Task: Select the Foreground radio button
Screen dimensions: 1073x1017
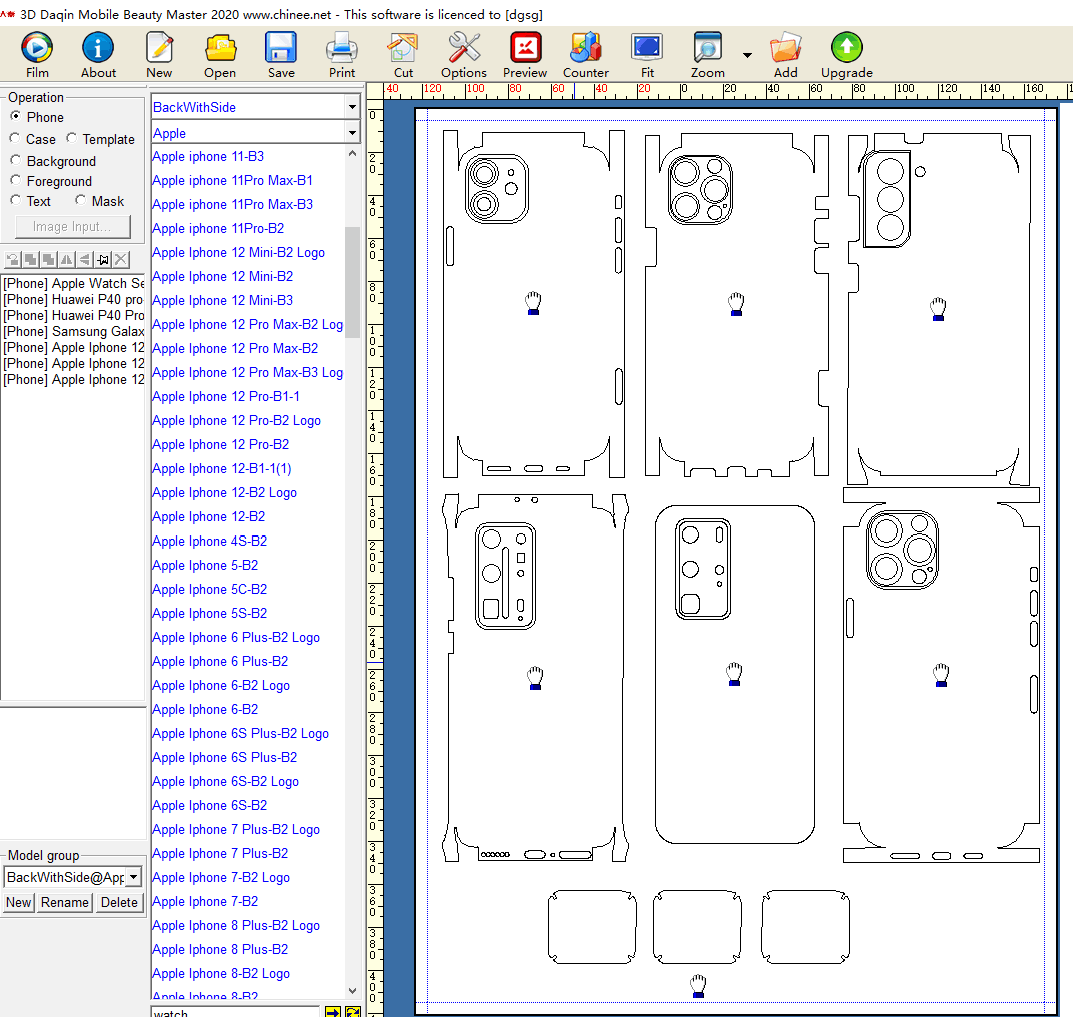Action: pos(15,180)
